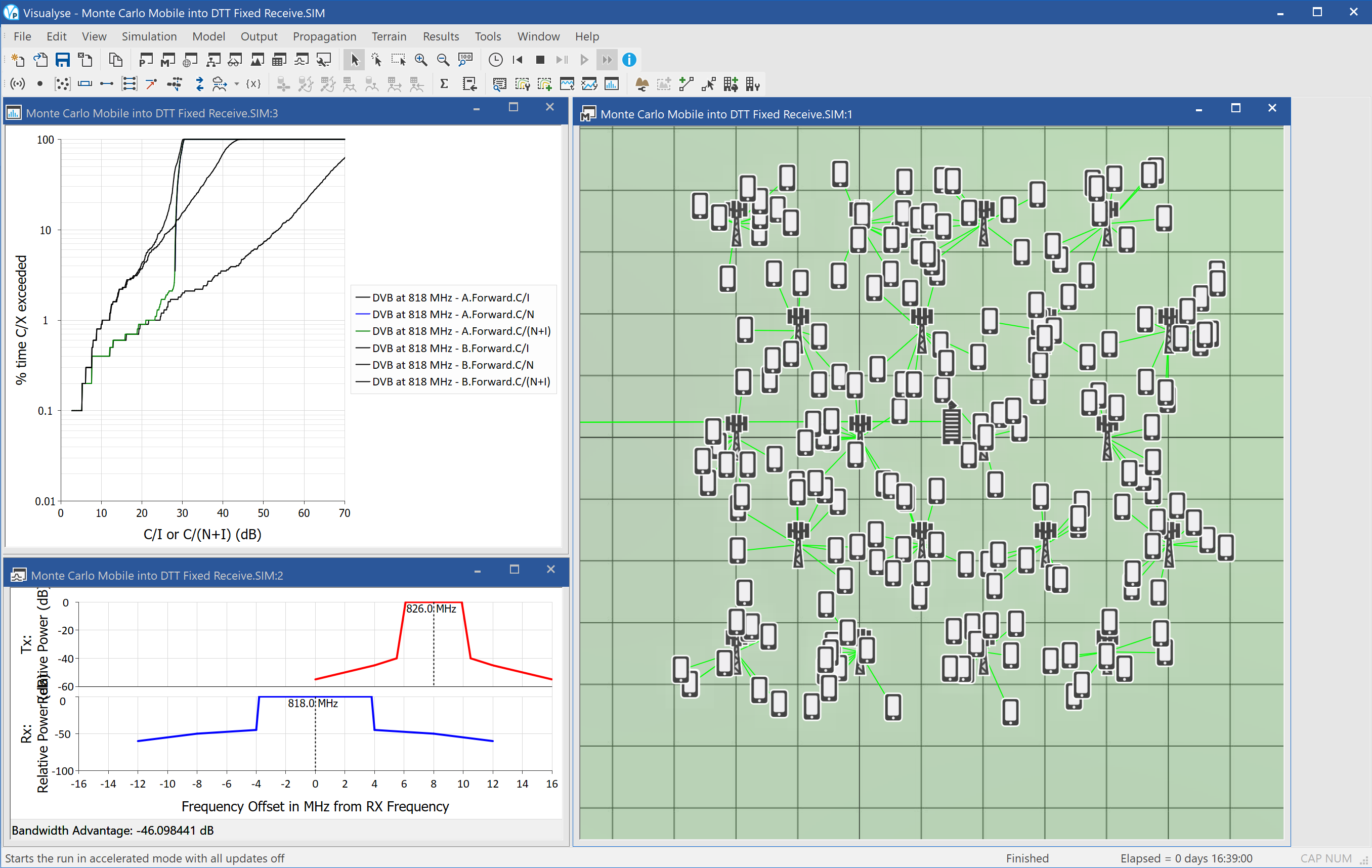Select the zoom in tool in toolbar
This screenshot has width=1372, height=868.
[x=421, y=60]
